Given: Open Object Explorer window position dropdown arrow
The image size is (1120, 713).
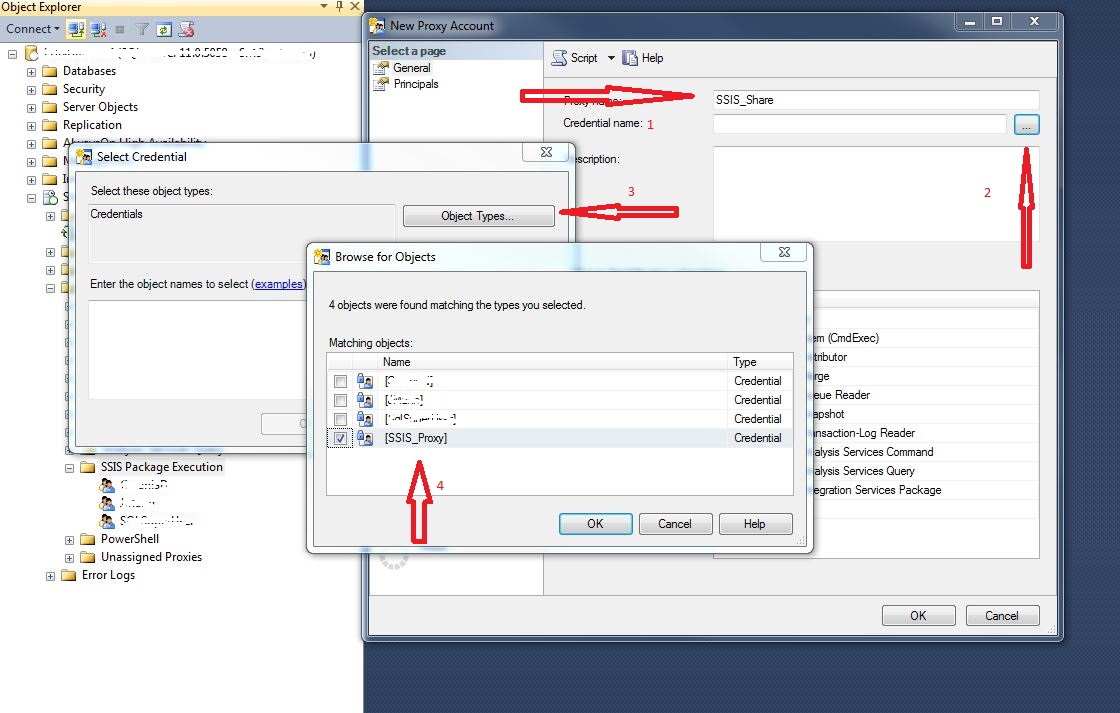Looking at the screenshot, I should pyautogui.click(x=324, y=6).
